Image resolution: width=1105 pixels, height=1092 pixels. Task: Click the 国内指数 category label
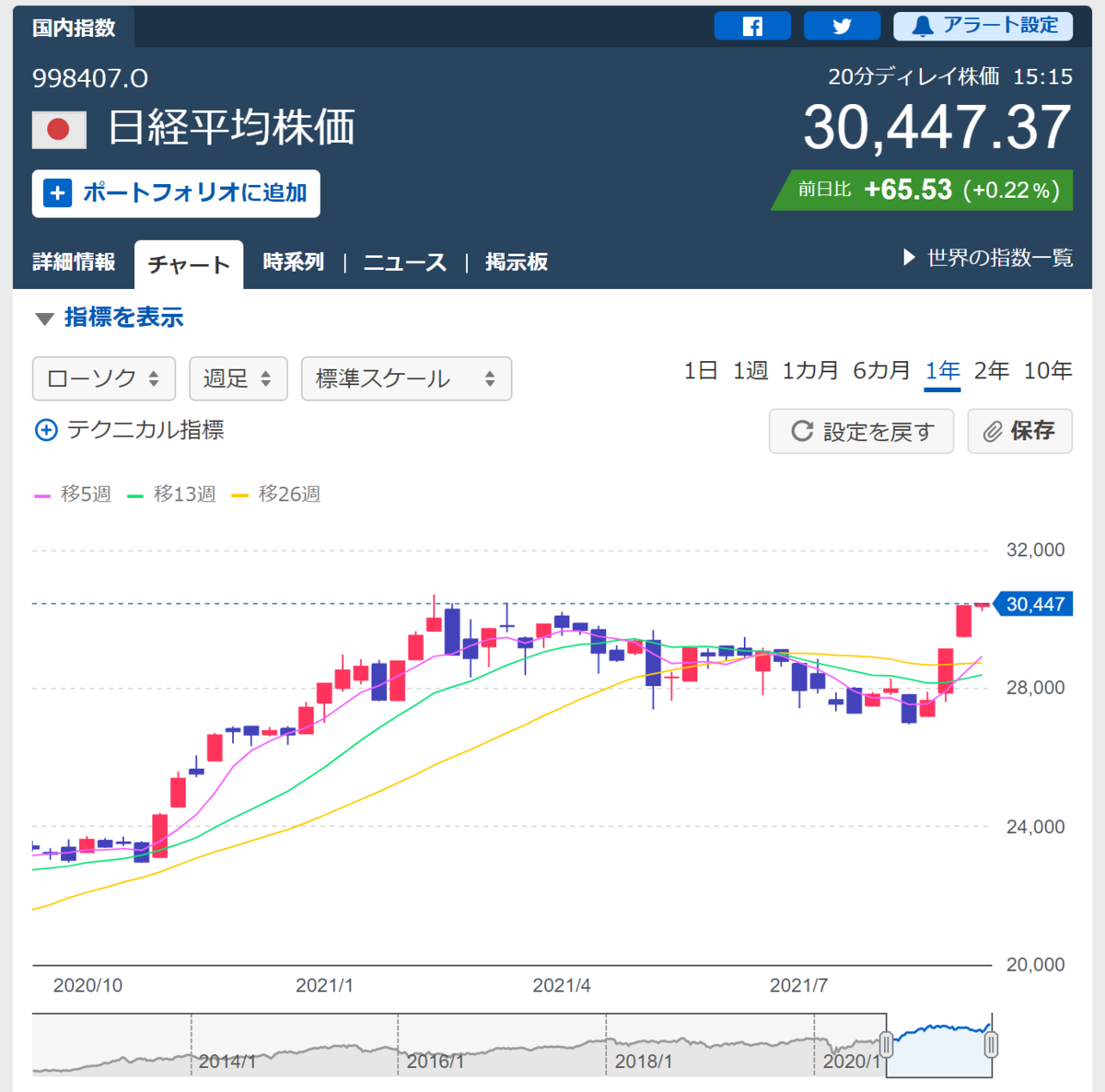click(x=74, y=28)
